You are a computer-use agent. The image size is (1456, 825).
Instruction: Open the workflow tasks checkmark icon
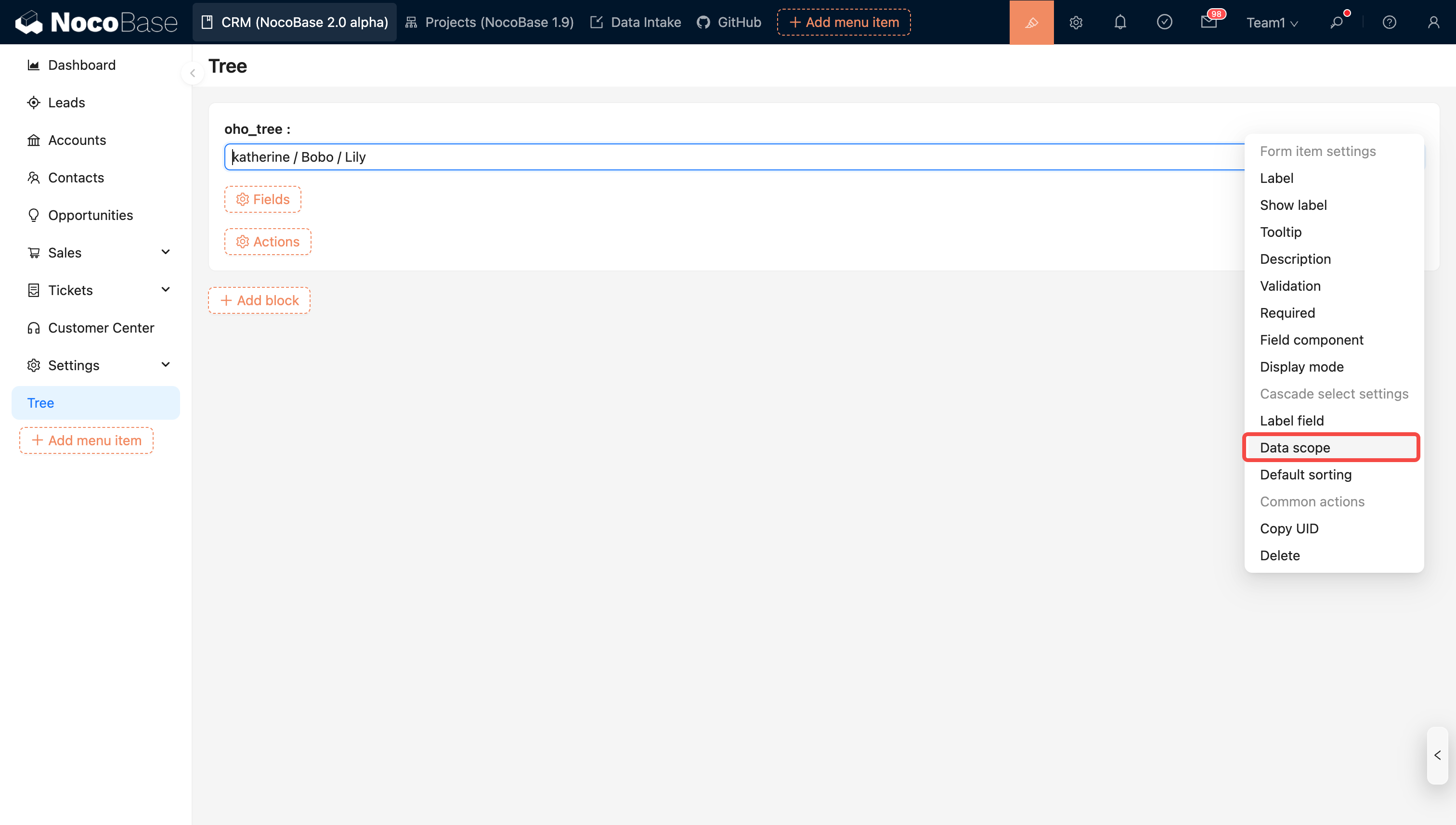point(1164,22)
